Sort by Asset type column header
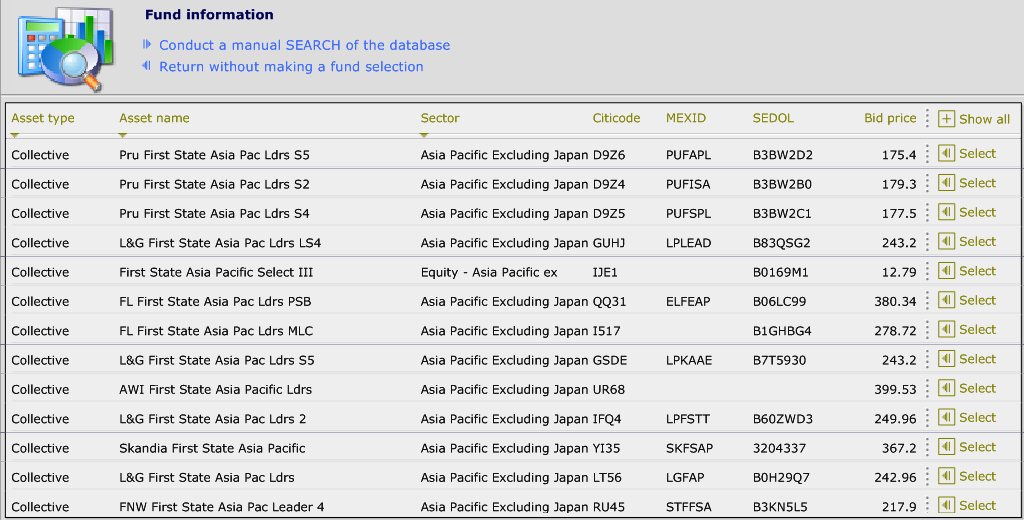The image size is (1024, 520). (x=42, y=118)
